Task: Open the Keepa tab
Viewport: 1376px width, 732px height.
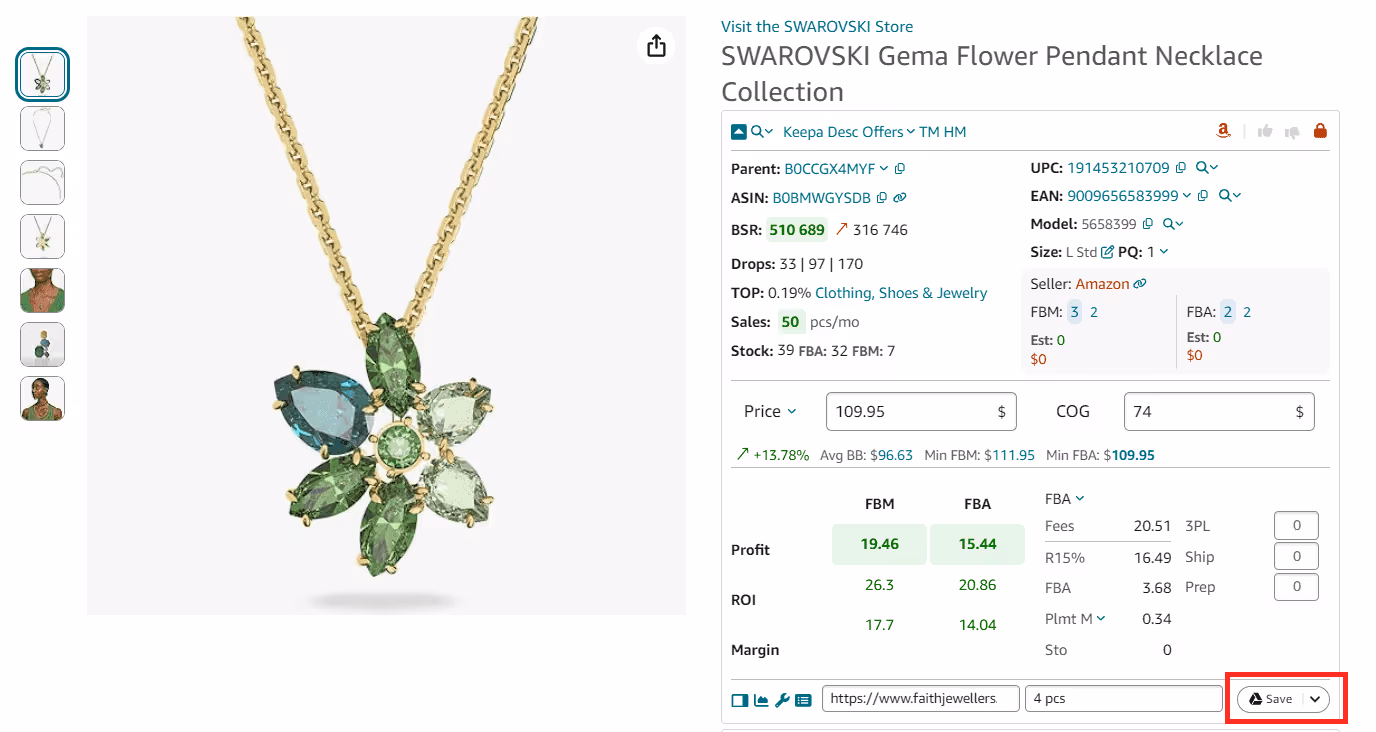Action: pos(804,132)
